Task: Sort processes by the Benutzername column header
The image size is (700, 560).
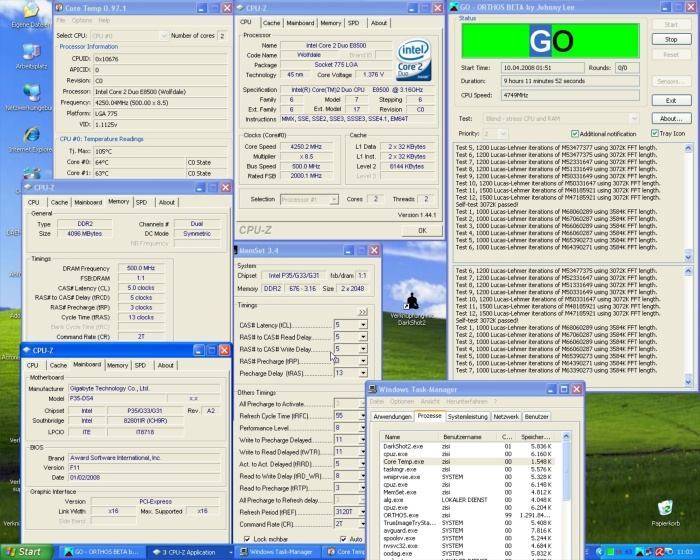Action: (470, 436)
